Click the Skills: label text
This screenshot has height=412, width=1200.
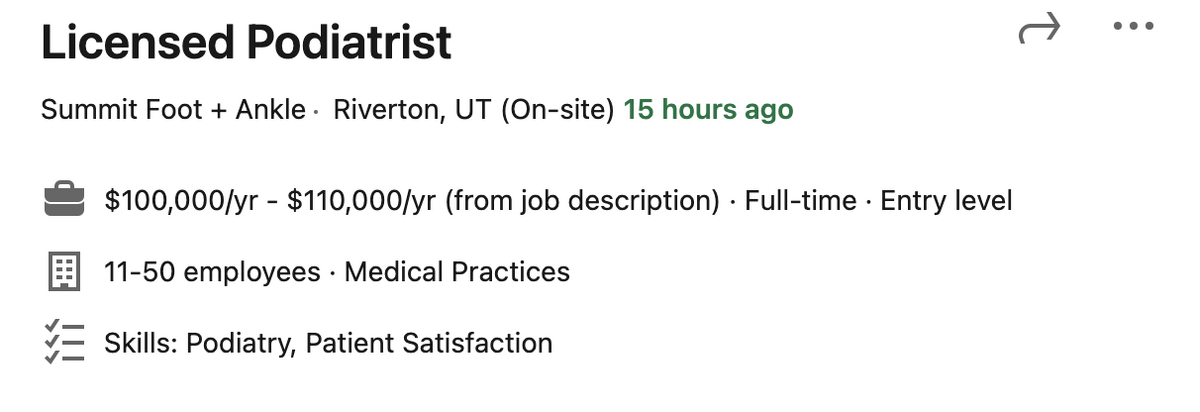coord(140,344)
